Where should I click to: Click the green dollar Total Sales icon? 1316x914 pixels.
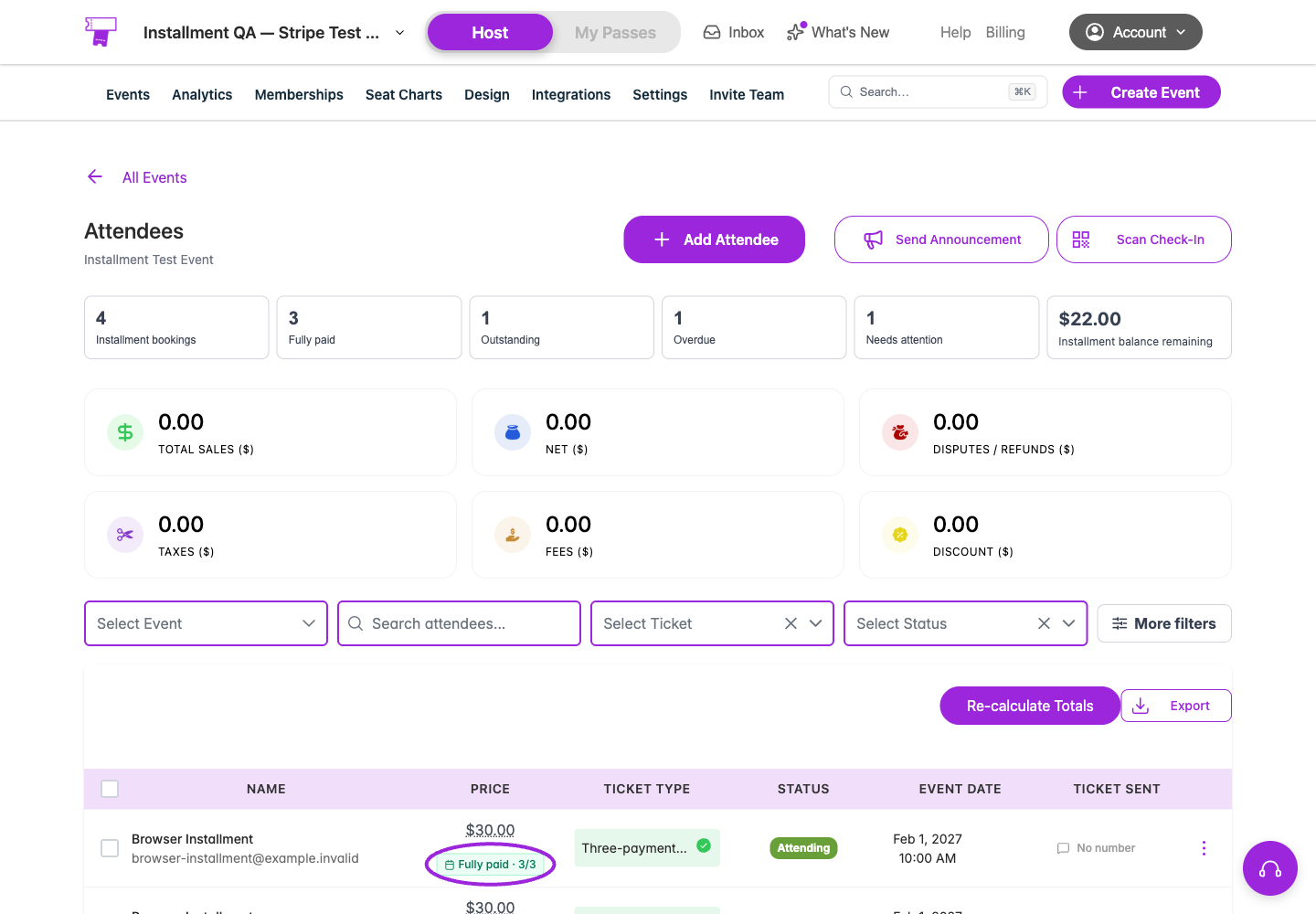(125, 432)
